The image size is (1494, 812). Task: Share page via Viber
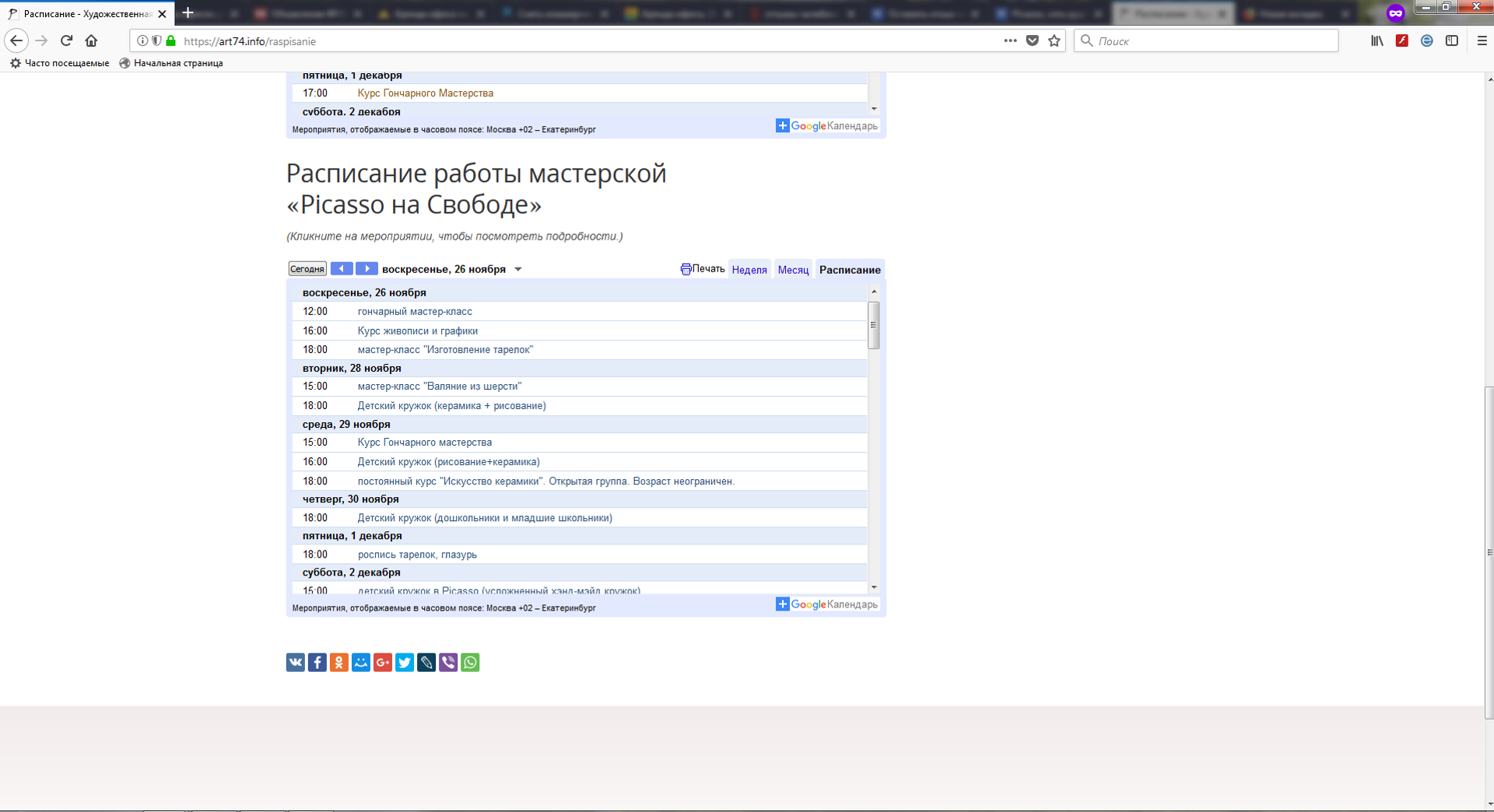(448, 662)
